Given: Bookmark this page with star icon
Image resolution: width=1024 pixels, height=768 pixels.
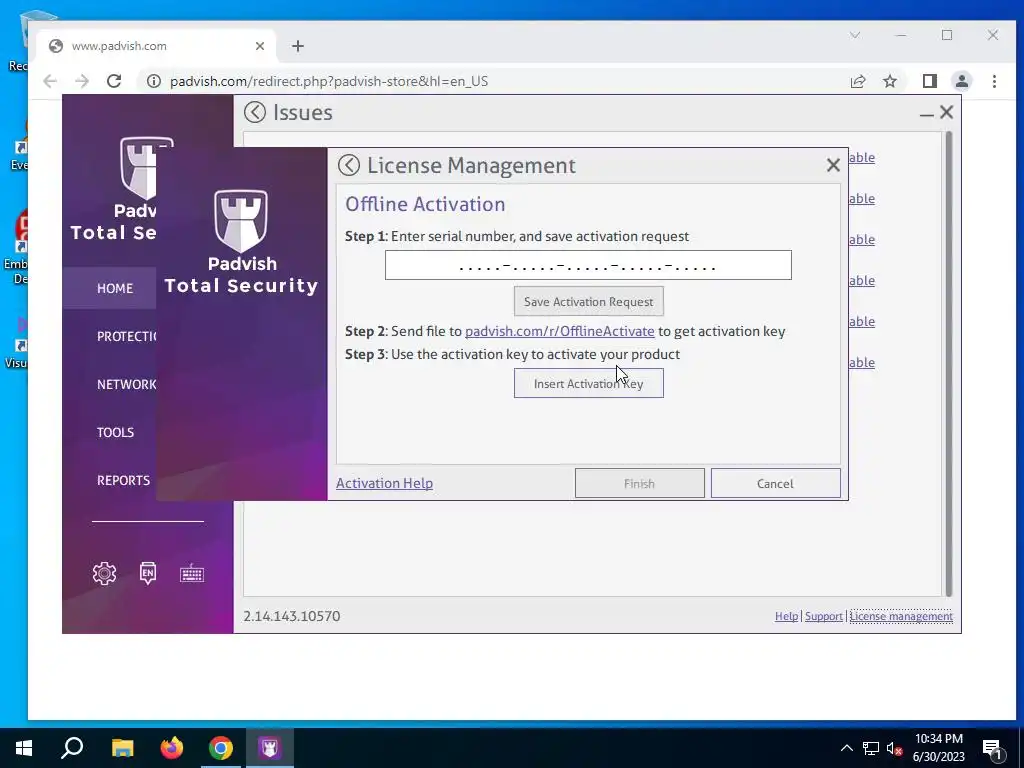Looking at the screenshot, I should tap(889, 81).
